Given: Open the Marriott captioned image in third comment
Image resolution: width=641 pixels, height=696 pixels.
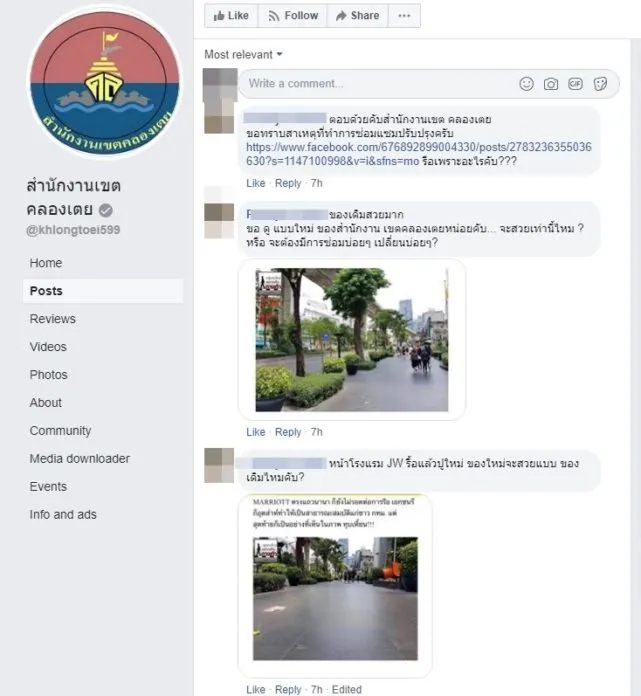Looking at the screenshot, I should pyautogui.click(x=335, y=585).
